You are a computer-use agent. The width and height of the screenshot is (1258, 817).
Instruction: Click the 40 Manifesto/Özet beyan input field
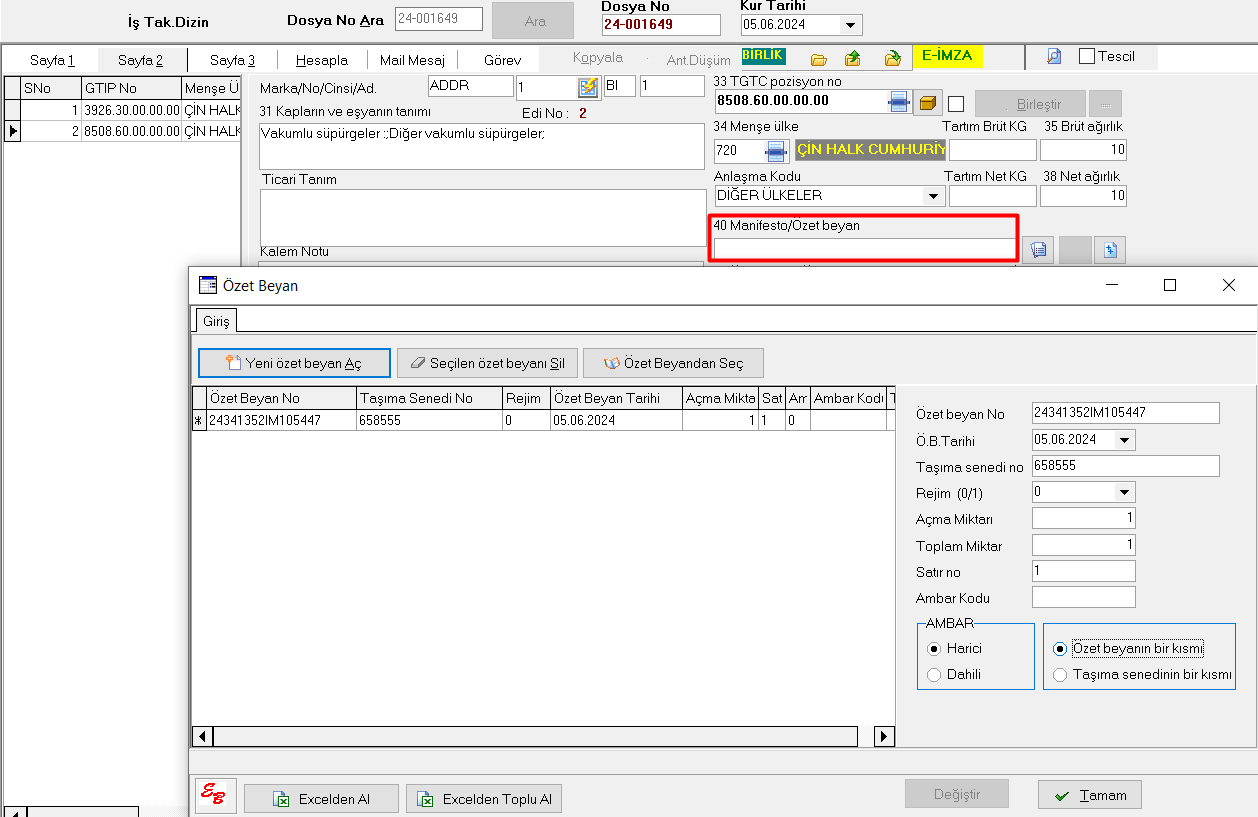click(865, 249)
